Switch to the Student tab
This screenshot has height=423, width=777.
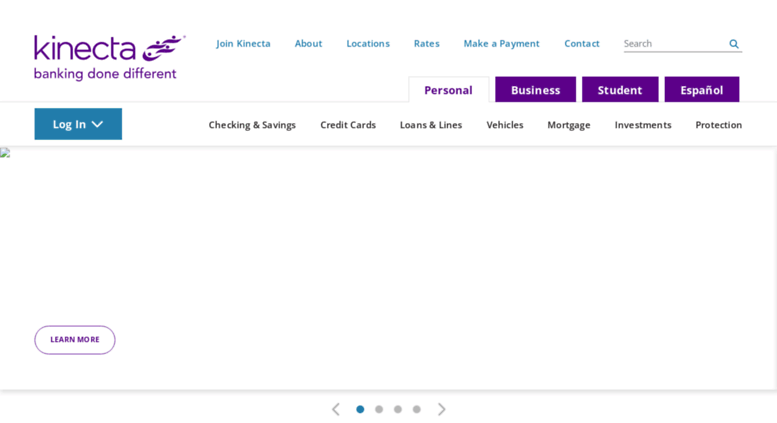click(x=620, y=90)
